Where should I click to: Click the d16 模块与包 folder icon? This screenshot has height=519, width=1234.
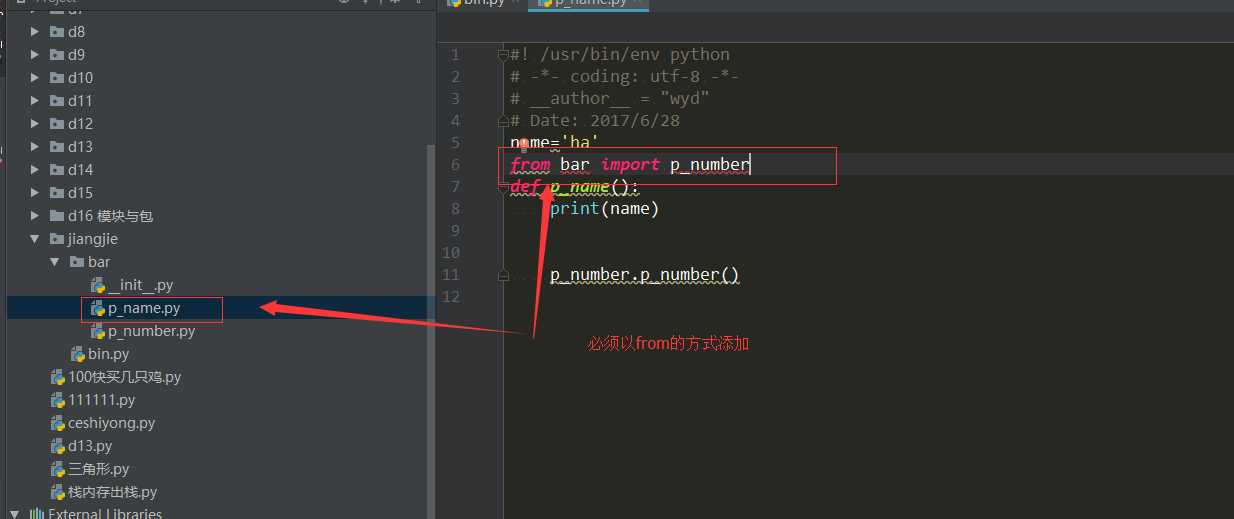(x=57, y=216)
